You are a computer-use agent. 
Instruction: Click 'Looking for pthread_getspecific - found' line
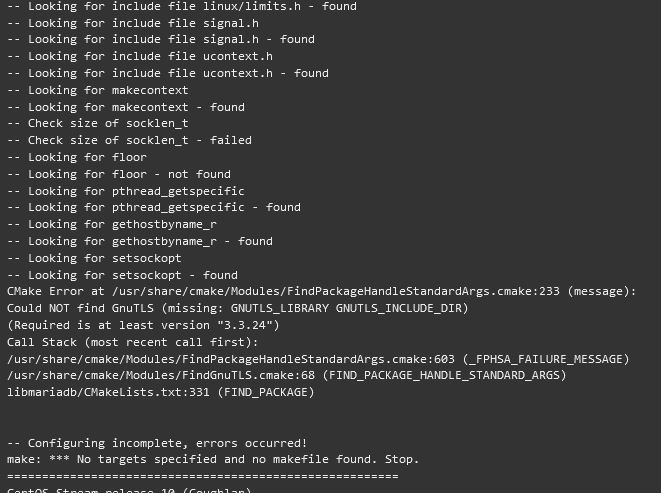click(154, 207)
